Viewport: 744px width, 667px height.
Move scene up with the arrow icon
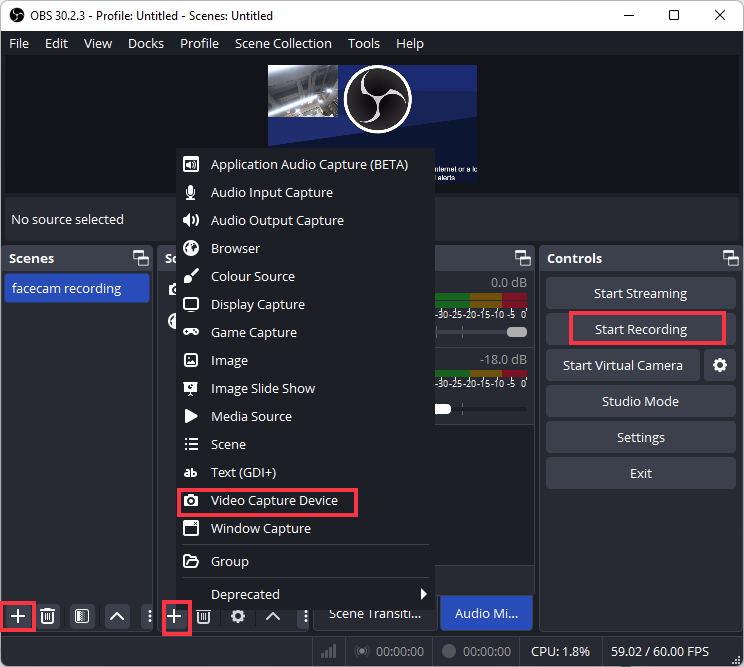click(117, 616)
